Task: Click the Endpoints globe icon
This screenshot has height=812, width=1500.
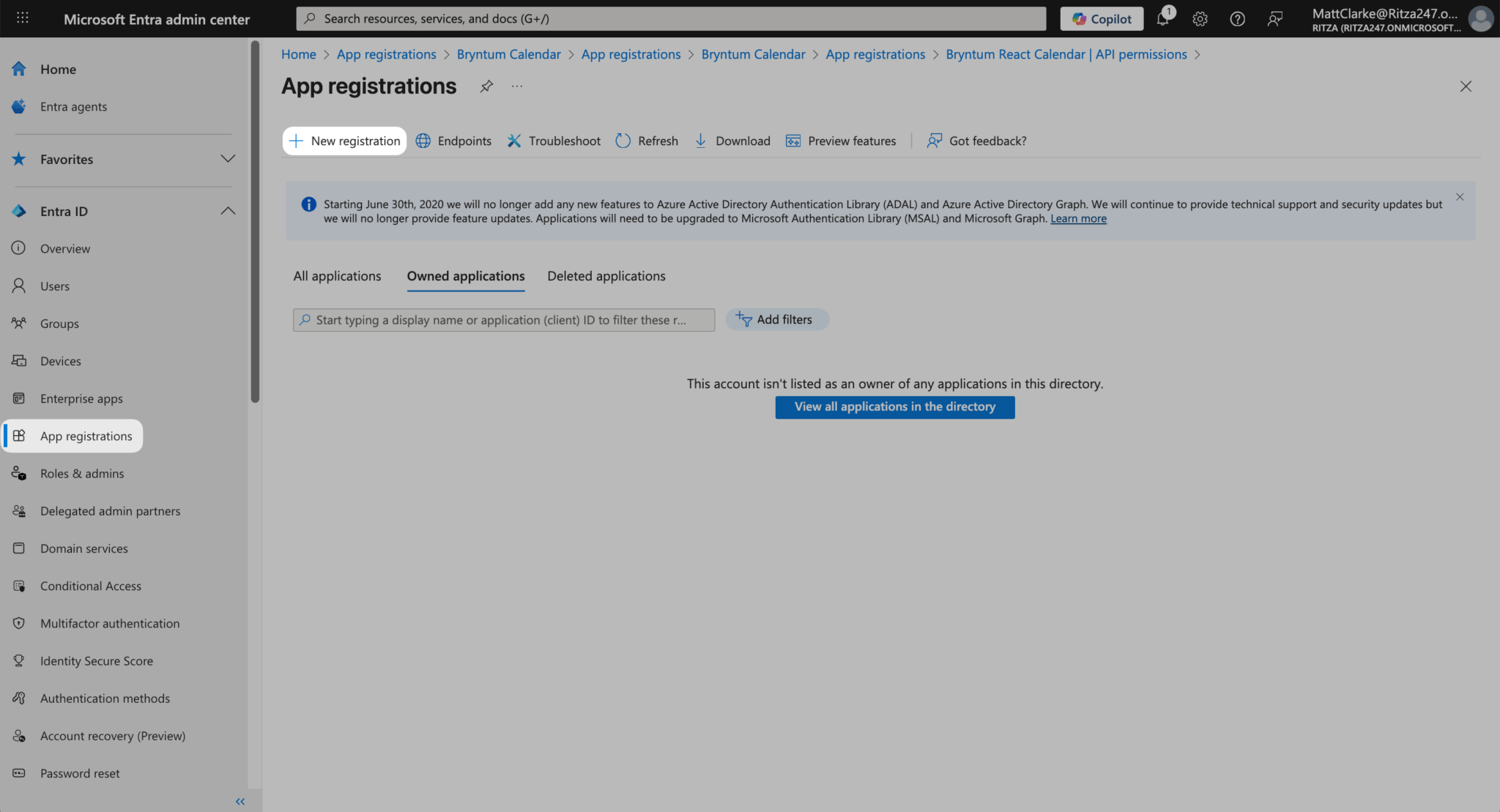Action: 423,141
